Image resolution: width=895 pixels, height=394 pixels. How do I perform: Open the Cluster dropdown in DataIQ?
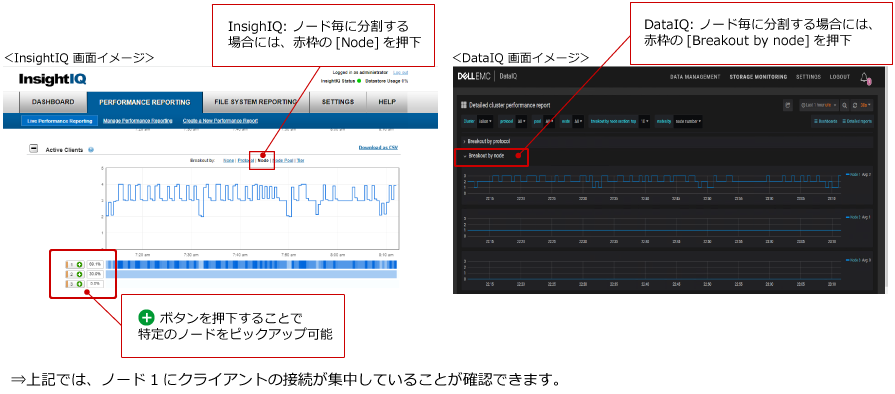485,121
